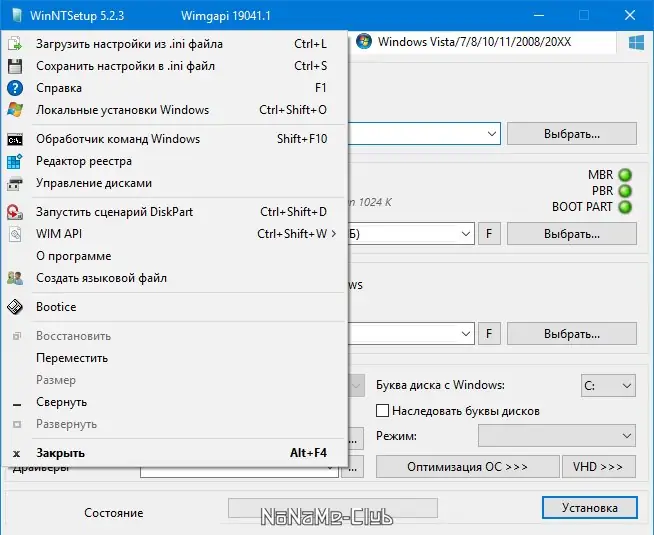
Task: Click the Windows Vista orb icon in tab
Action: 364,42
